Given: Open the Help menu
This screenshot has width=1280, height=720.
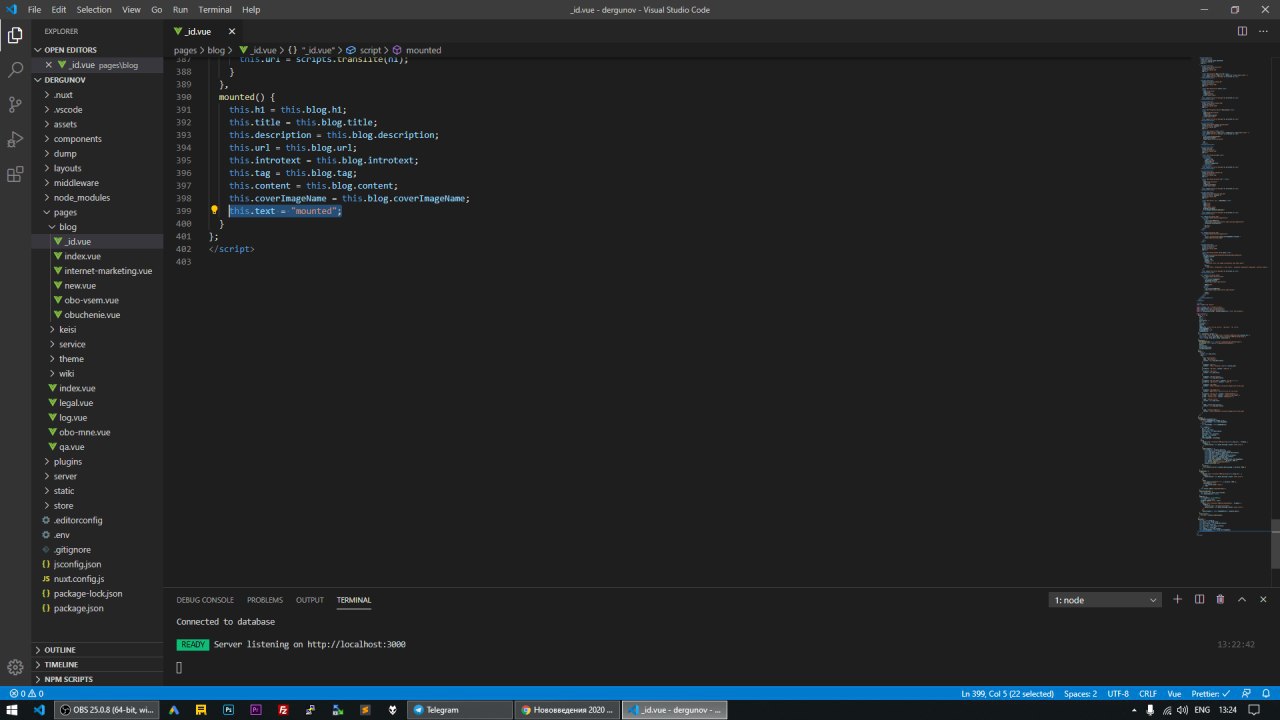Looking at the screenshot, I should click(251, 9).
